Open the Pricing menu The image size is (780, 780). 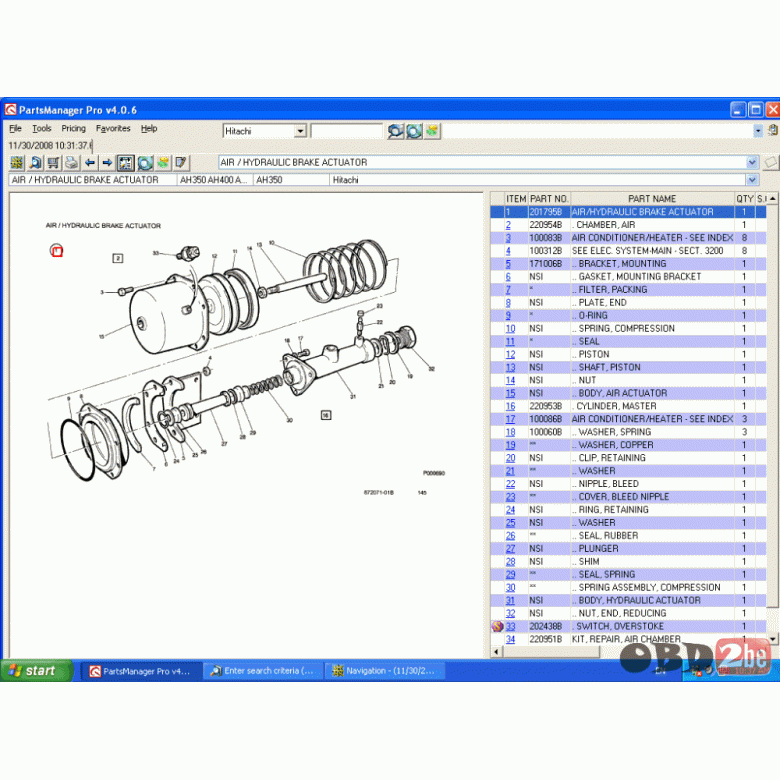coord(74,128)
